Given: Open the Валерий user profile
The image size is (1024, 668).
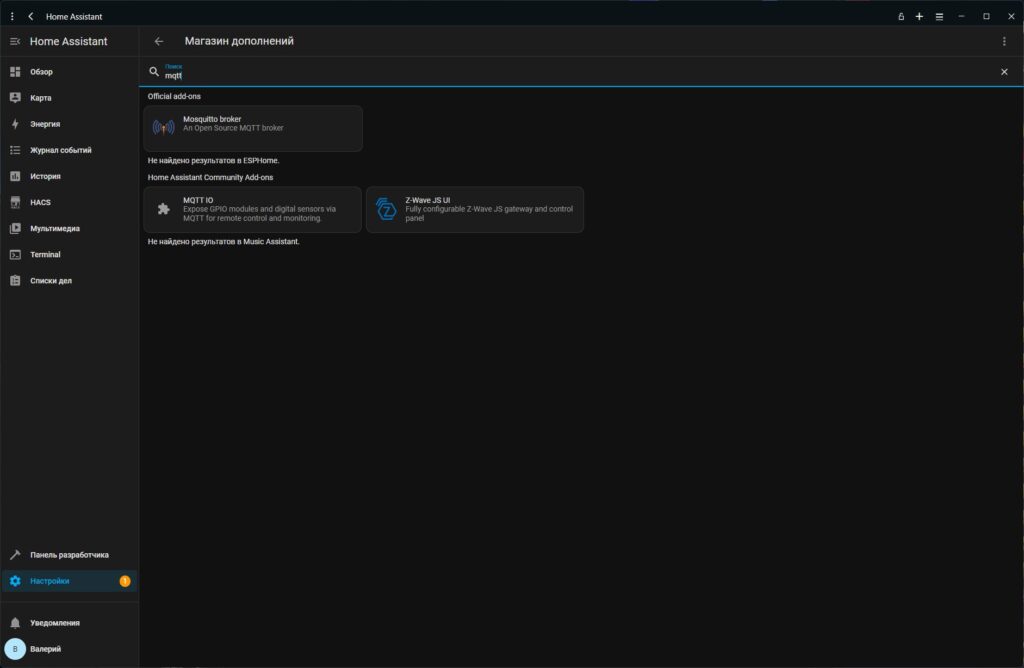Looking at the screenshot, I should click(45, 649).
